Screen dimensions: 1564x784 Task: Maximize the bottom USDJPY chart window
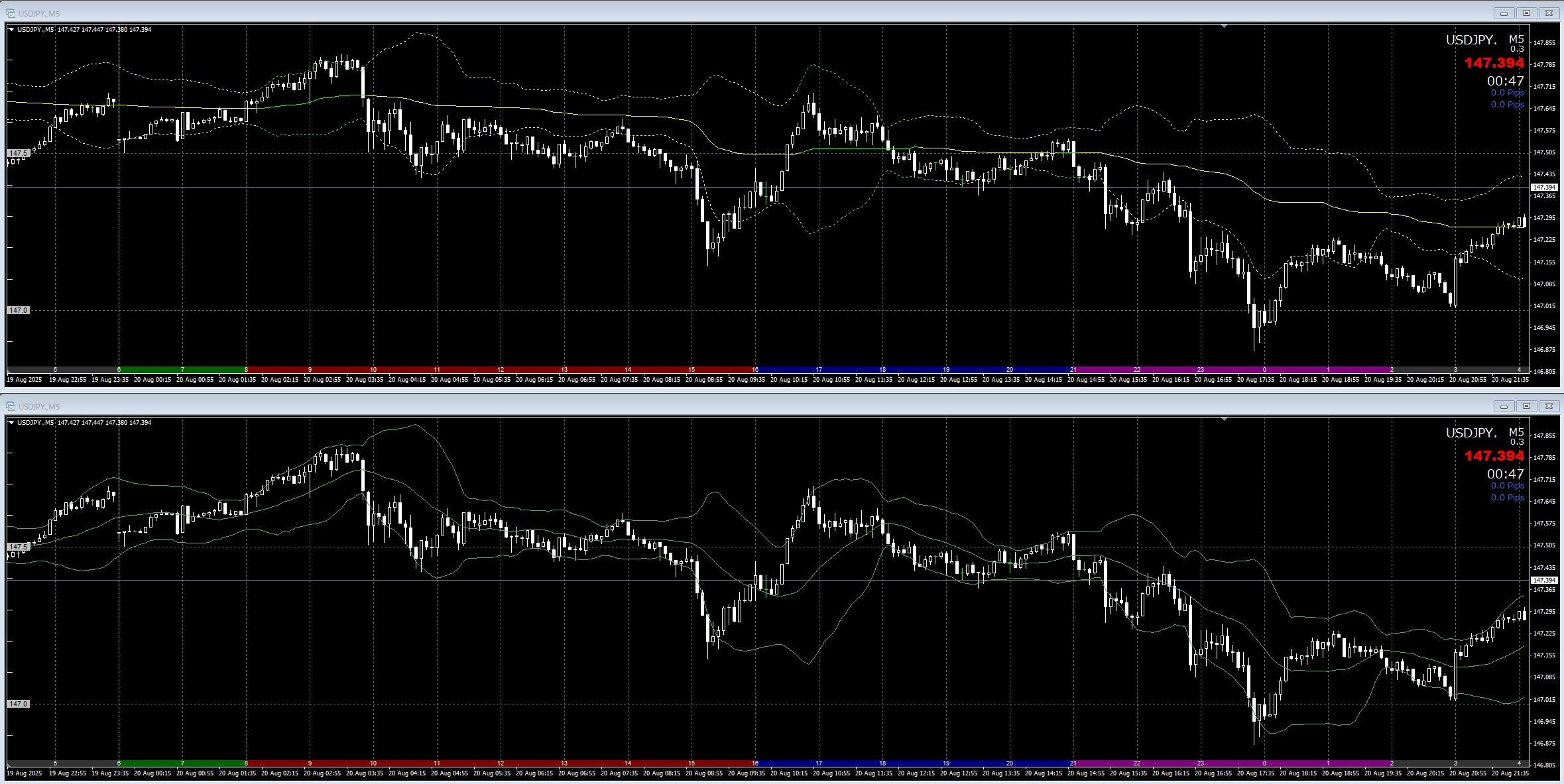coord(1526,406)
